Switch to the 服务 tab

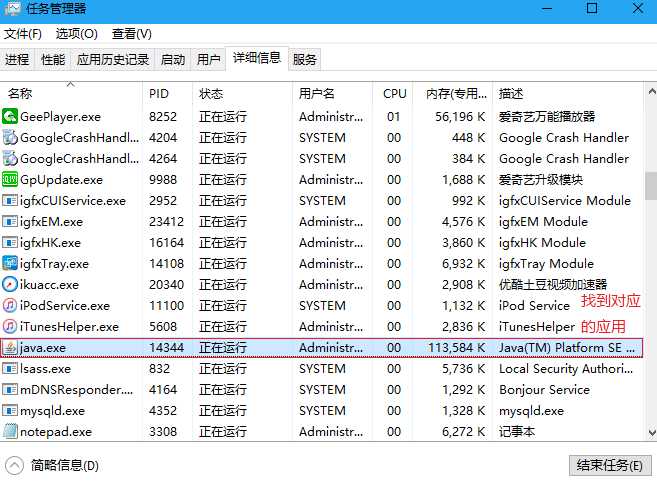[x=305, y=60]
